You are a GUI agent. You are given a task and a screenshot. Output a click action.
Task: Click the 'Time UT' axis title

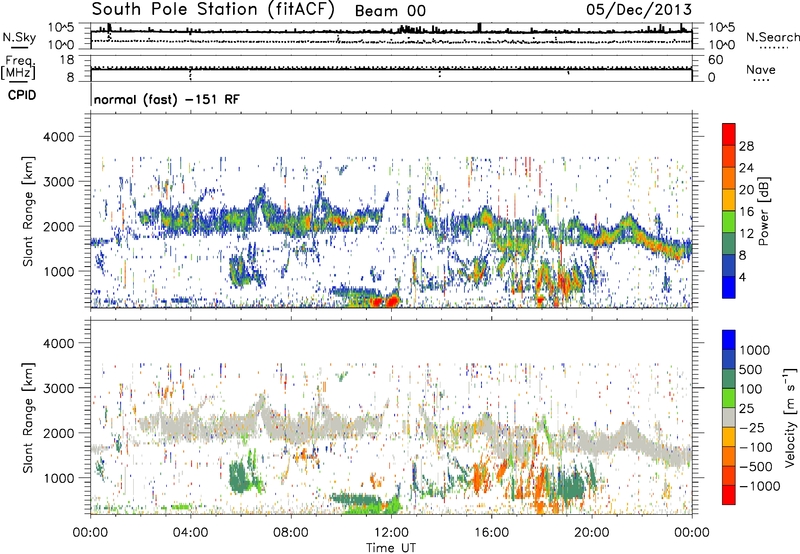pyautogui.click(x=391, y=547)
